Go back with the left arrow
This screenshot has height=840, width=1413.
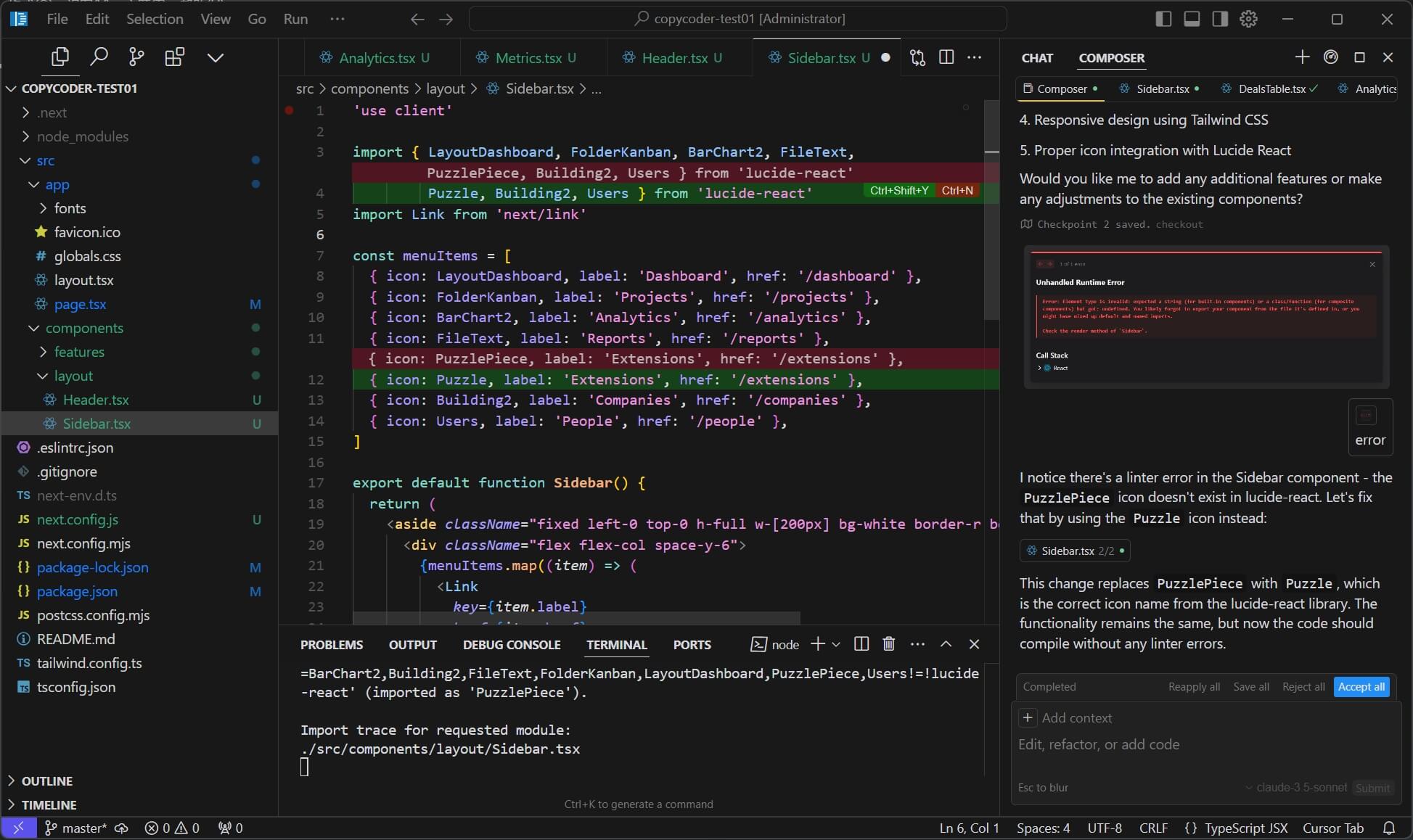tap(417, 19)
